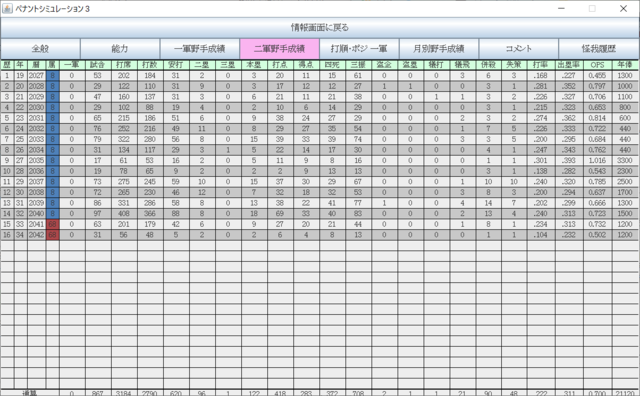
Task: Click the OPS column header
Action: [598, 65]
